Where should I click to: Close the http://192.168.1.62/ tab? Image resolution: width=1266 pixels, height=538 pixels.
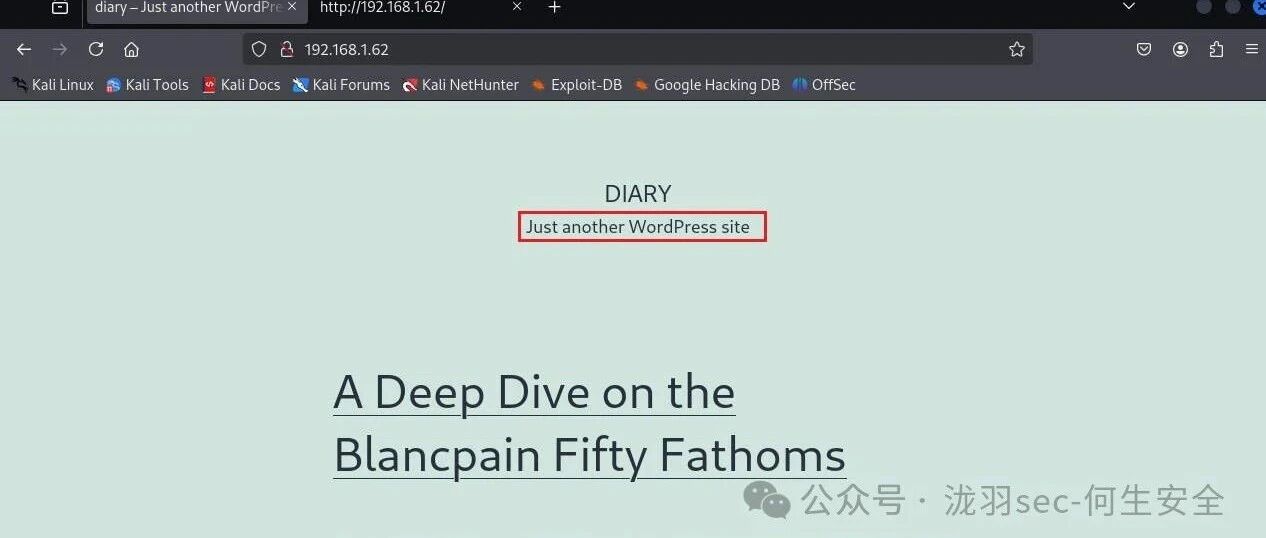point(516,8)
